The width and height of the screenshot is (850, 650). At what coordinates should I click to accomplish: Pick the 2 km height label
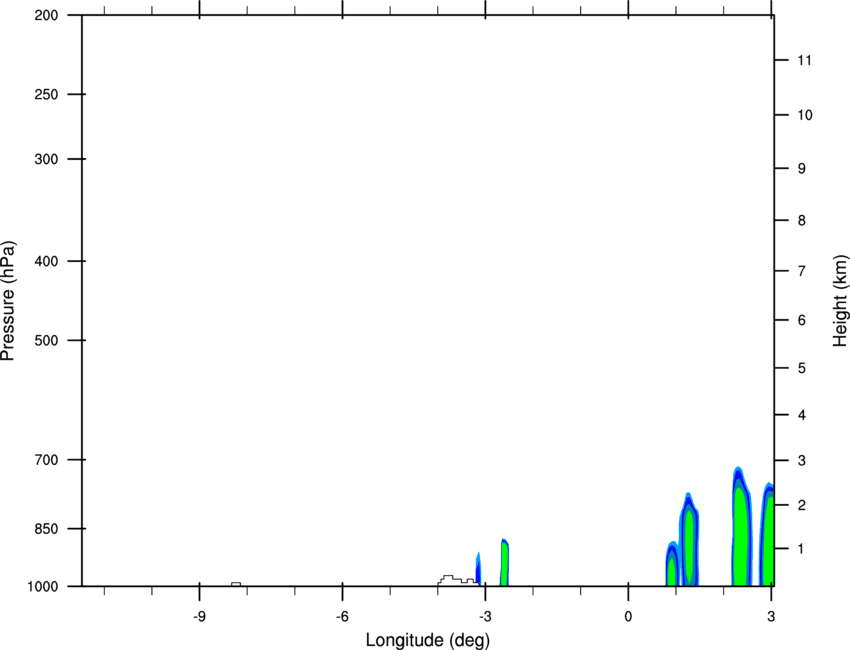pos(801,505)
